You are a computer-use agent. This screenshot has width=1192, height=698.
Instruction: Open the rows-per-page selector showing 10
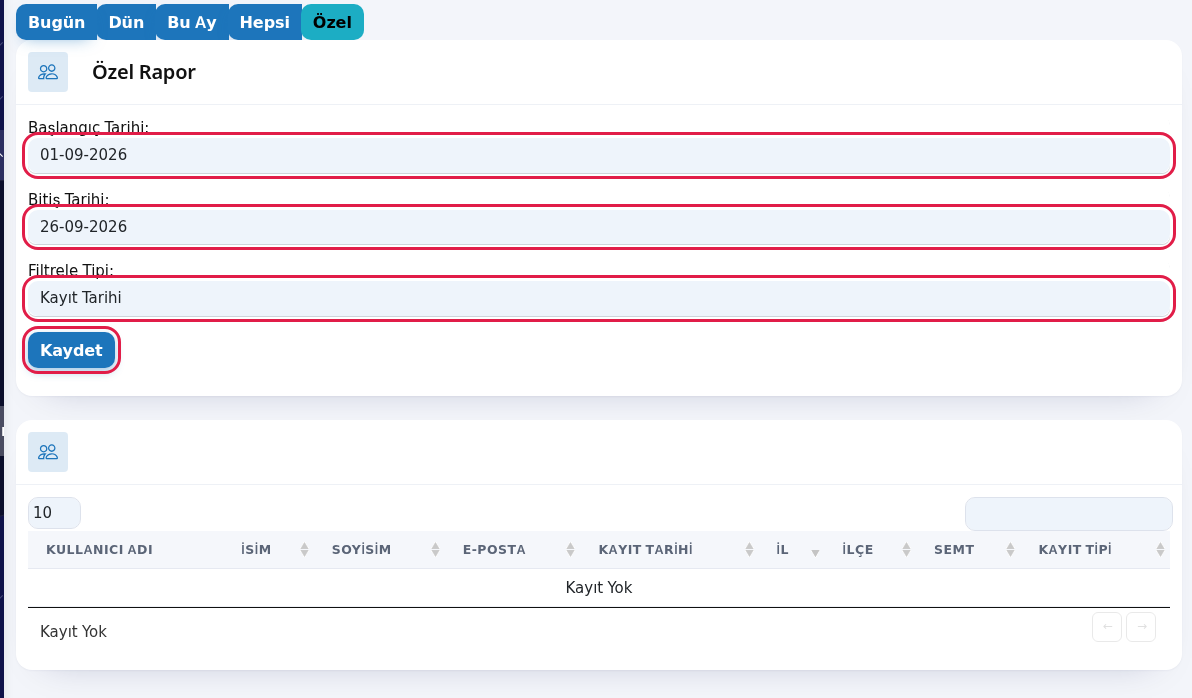[x=54, y=513]
